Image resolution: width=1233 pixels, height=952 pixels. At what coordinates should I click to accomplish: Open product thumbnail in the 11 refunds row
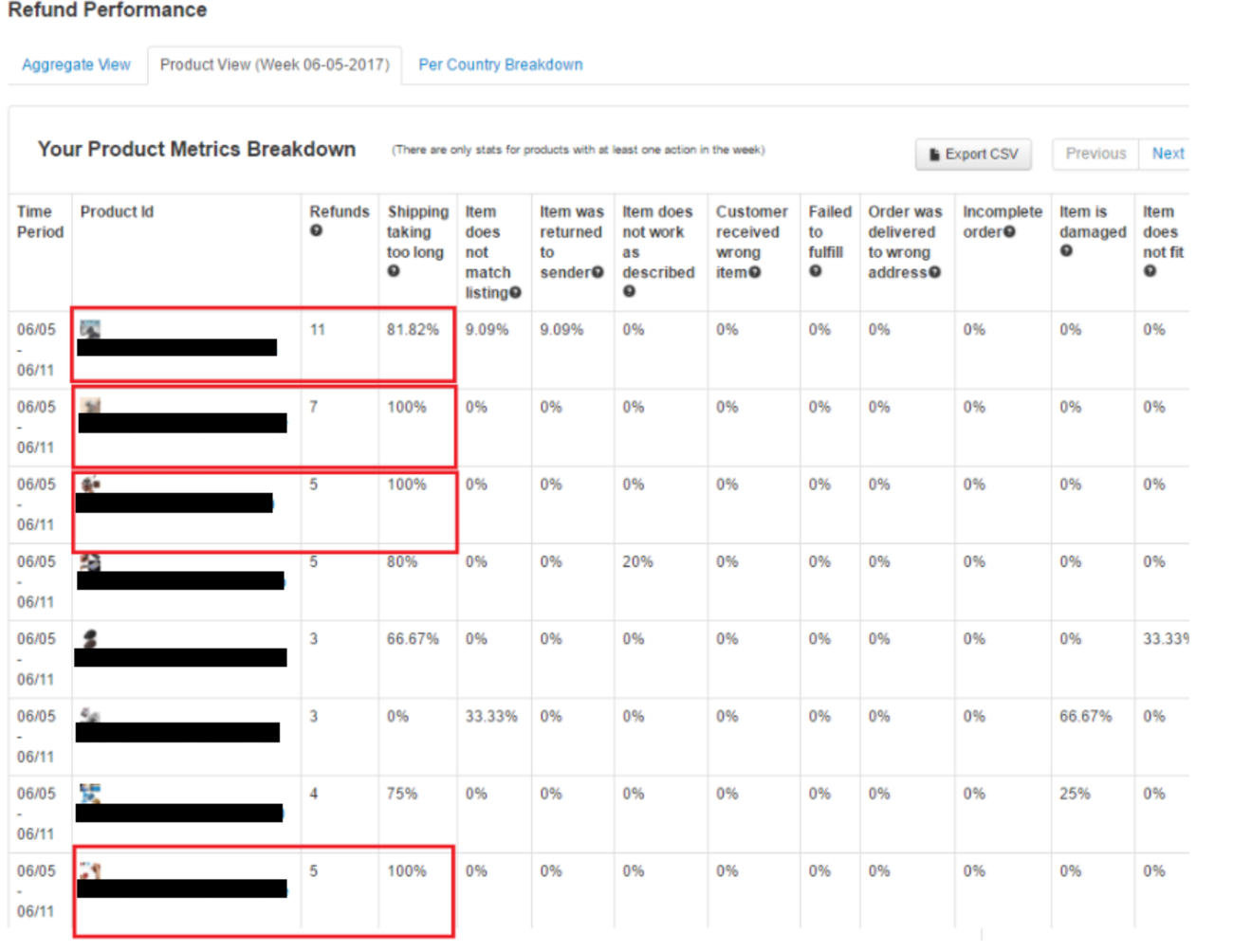click(x=90, y=329)
